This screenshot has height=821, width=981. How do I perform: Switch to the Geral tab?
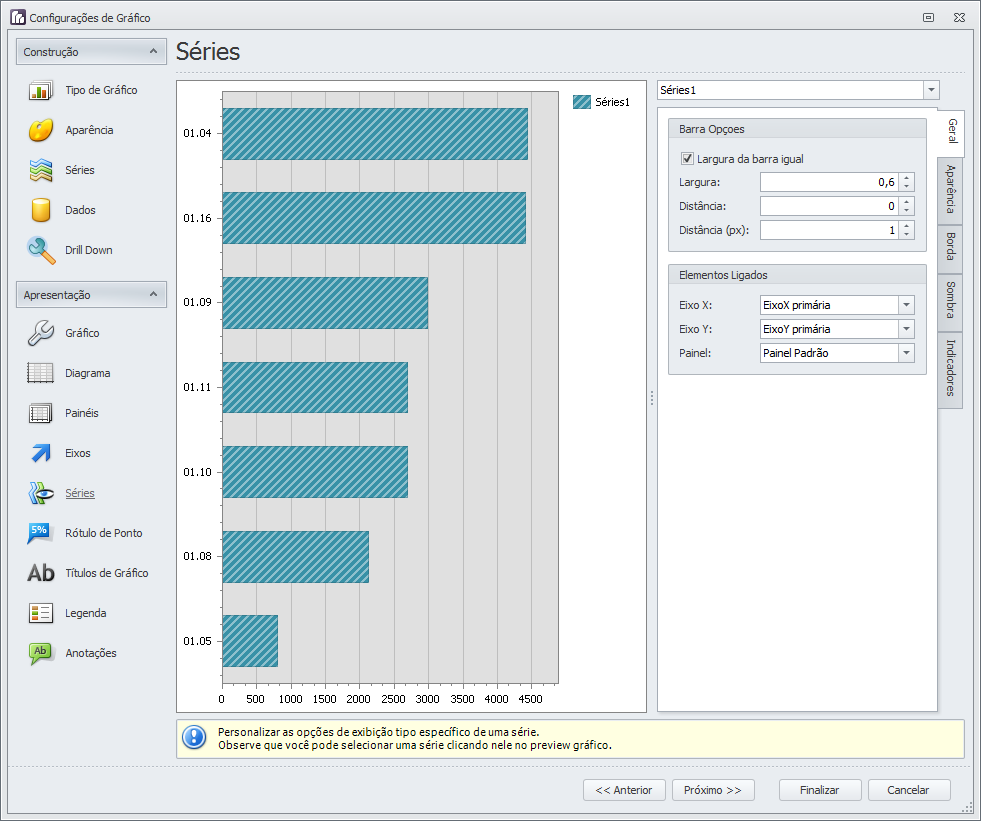tap(951, 131)
